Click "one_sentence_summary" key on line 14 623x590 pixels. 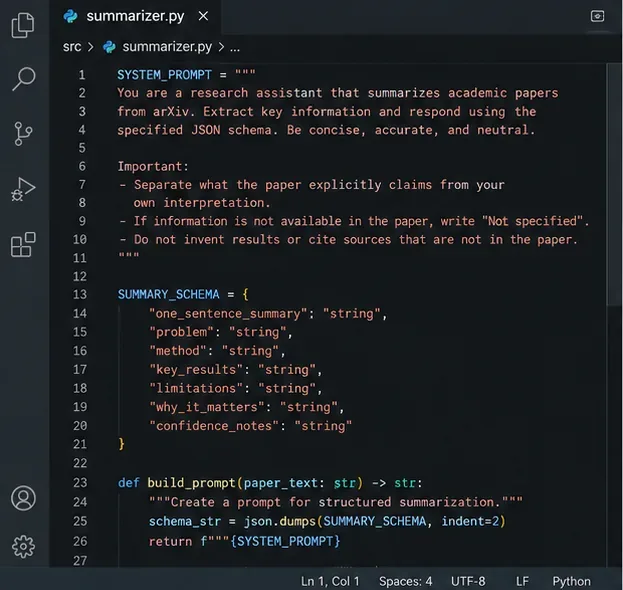coord(228,313)
